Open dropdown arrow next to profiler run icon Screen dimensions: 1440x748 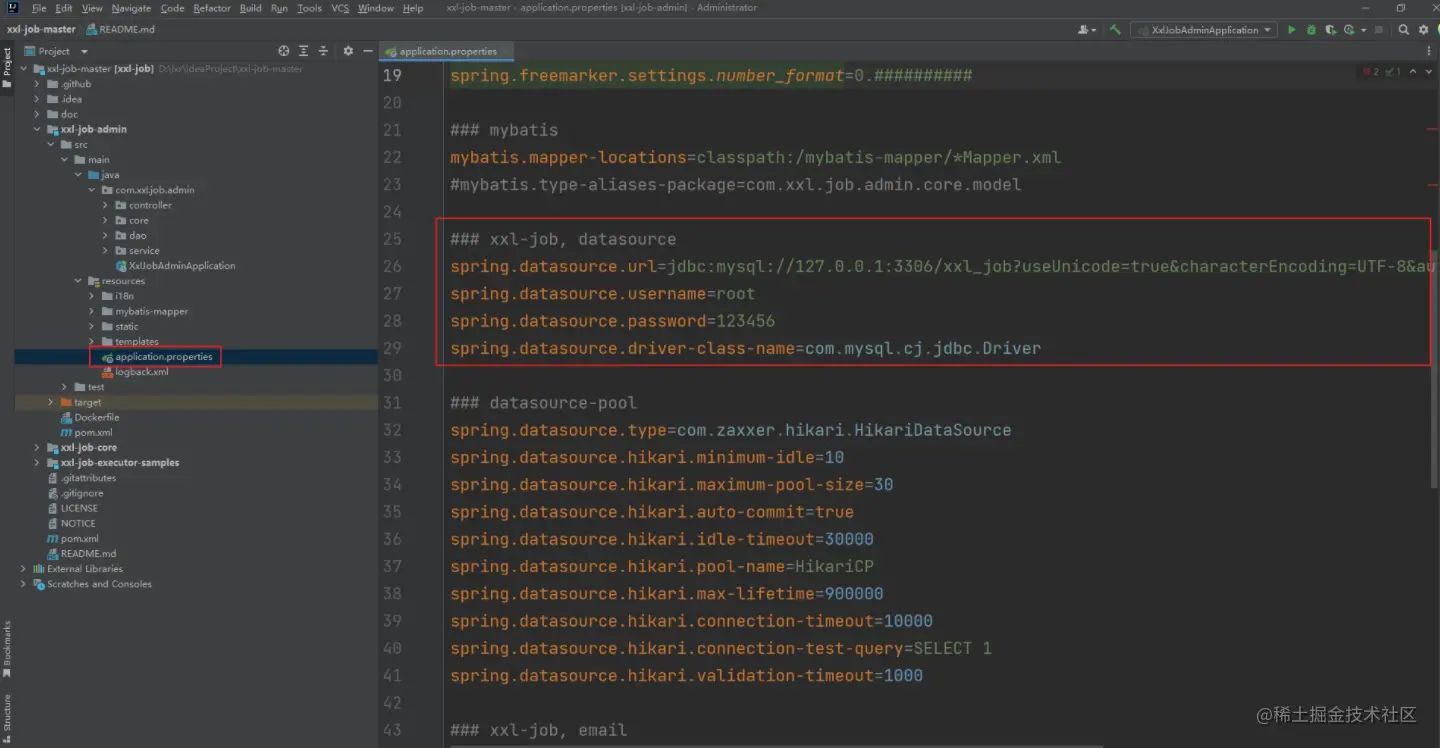point(1363,30)
